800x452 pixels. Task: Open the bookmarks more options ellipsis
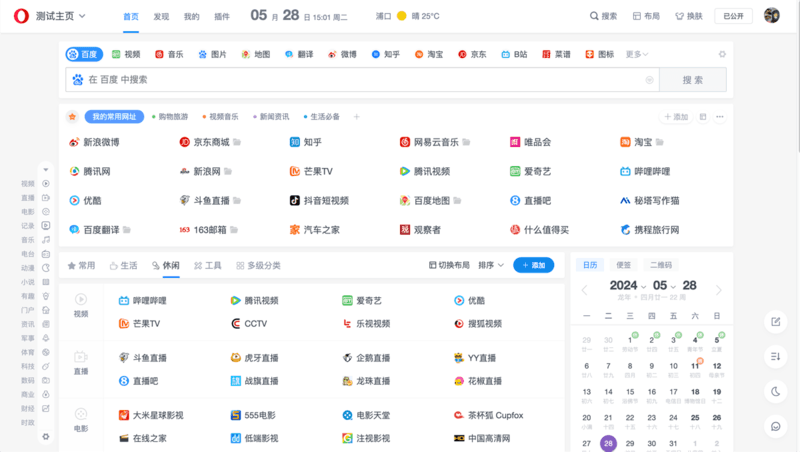click(719, 117)
